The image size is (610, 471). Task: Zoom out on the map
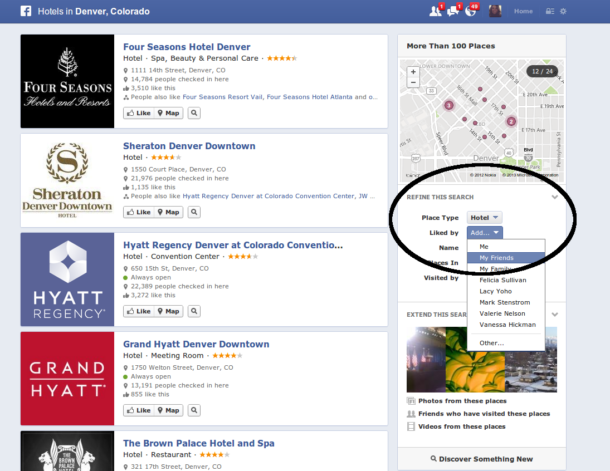pyautogui.click(x=413, y=82)
